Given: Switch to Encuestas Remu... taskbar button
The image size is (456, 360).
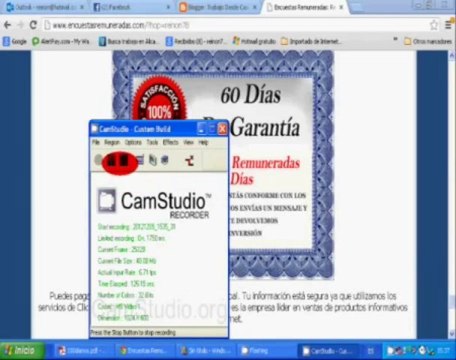Looking at the screenshot, I should pyautogui.click(x=145, y=351).
